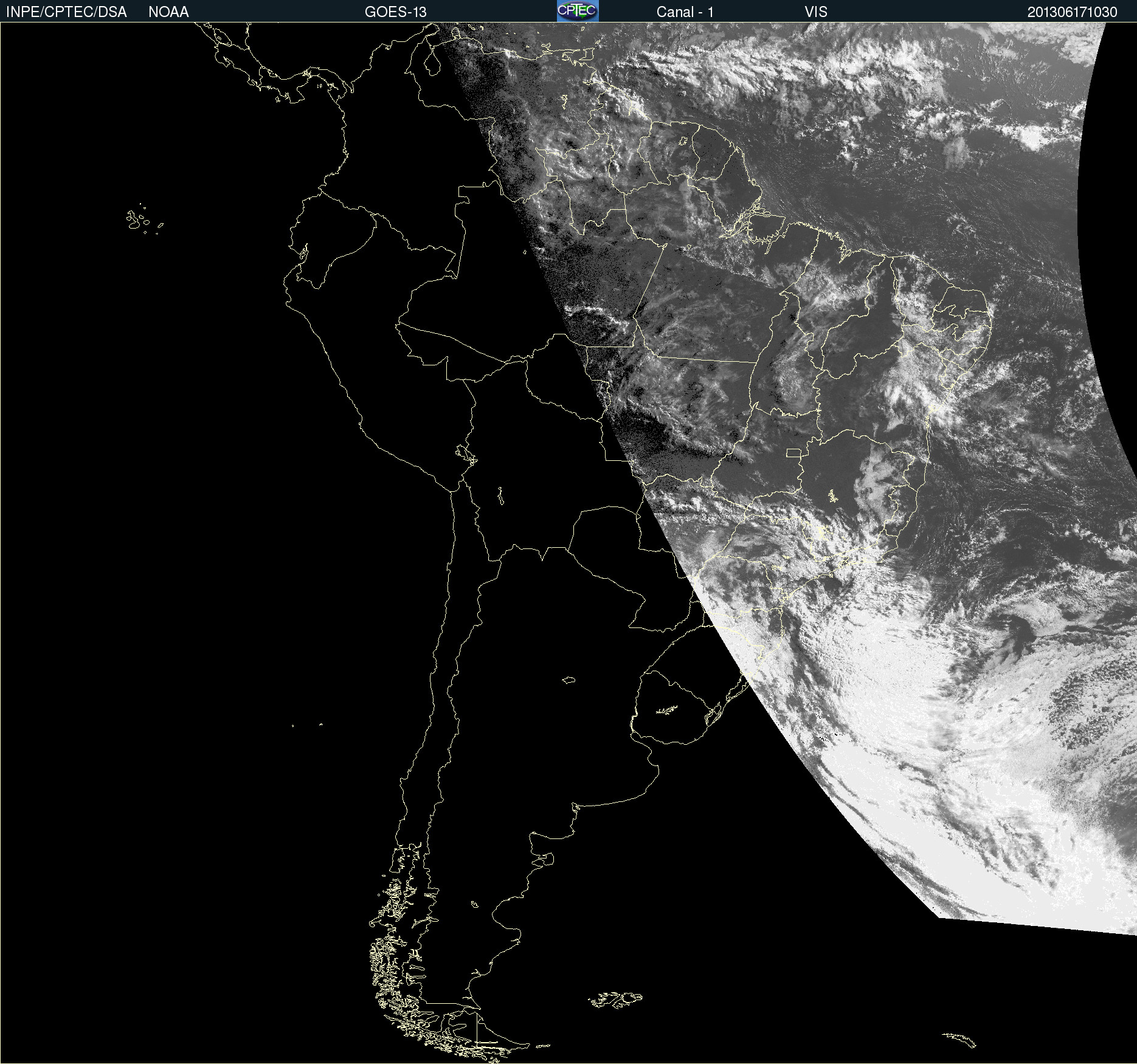This screenshot has height=1064, width=1137.
Task: Select the GOES-13 satellite label
Action: pos(396,12)
